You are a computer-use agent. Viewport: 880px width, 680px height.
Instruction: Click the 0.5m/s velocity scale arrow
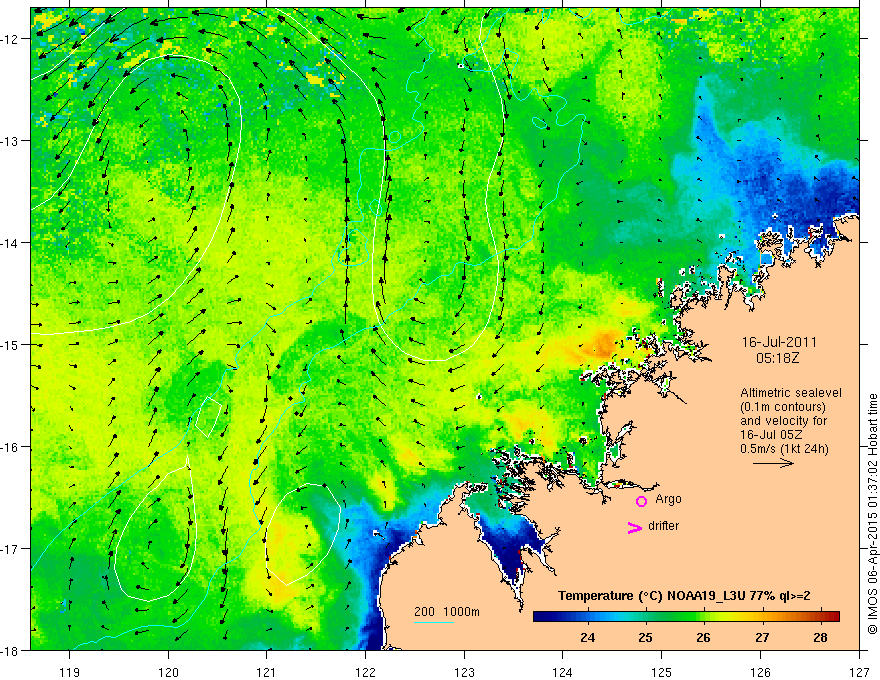point(773,463)
